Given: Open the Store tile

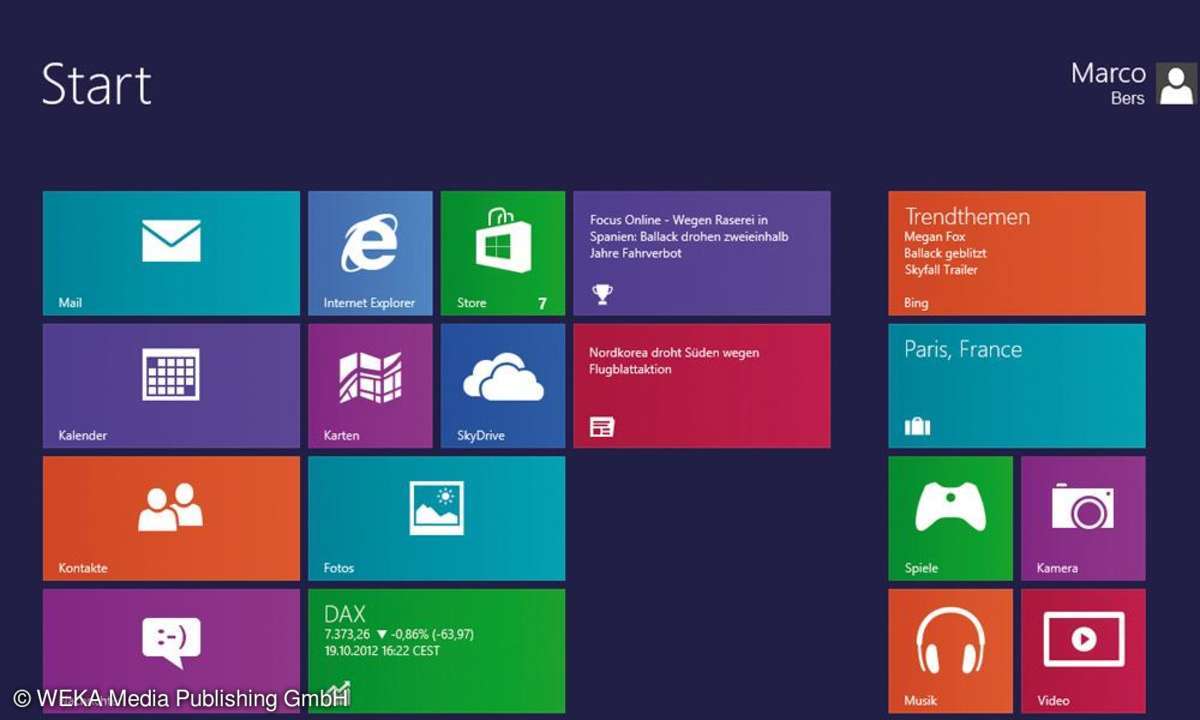Looking at the screenshot, I should pos(503,253).
